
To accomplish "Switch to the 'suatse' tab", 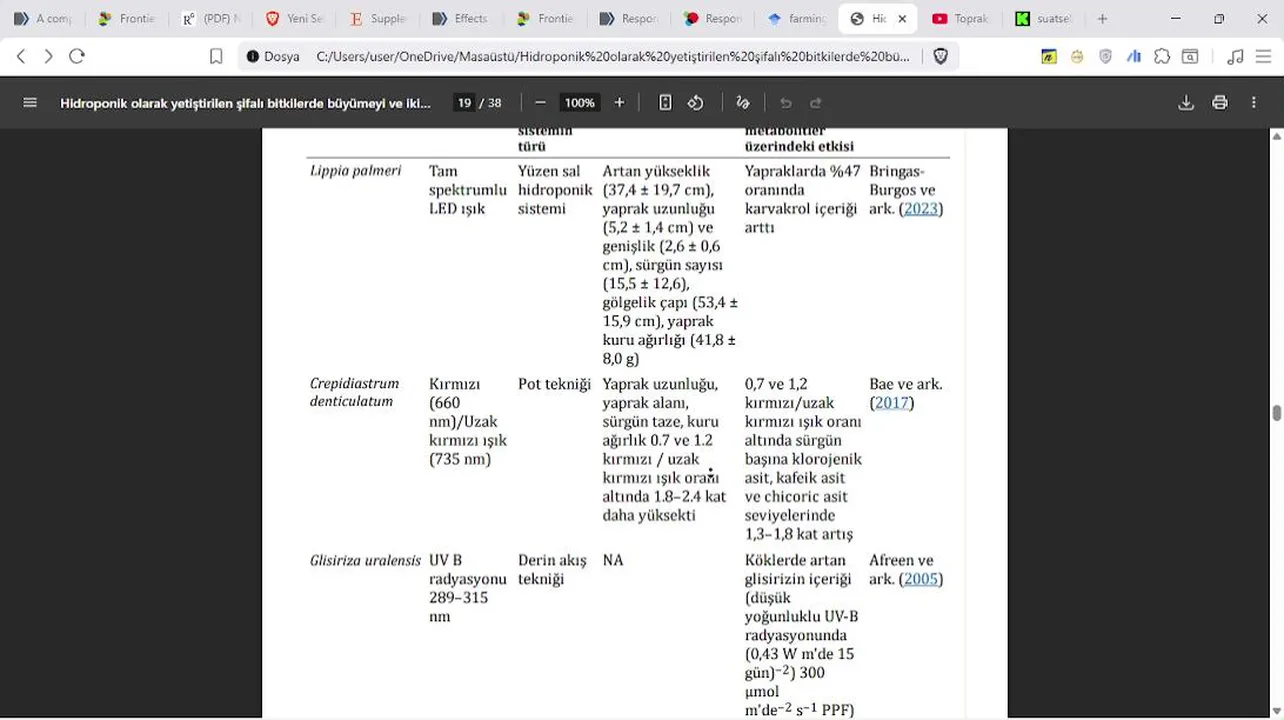I will 1045,18.
